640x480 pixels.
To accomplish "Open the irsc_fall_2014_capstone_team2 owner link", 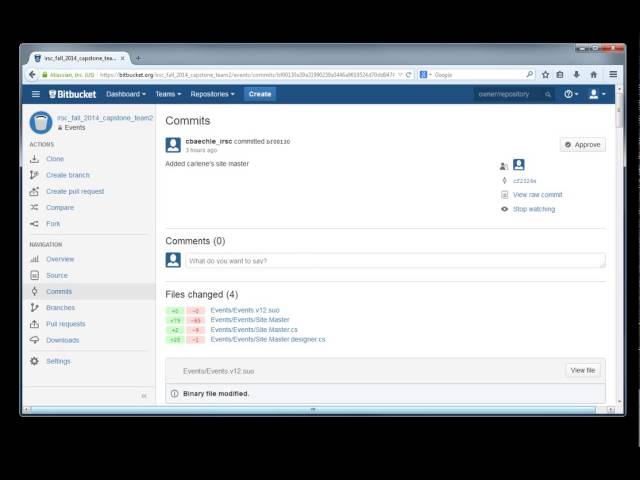I will tap(105, 118).
